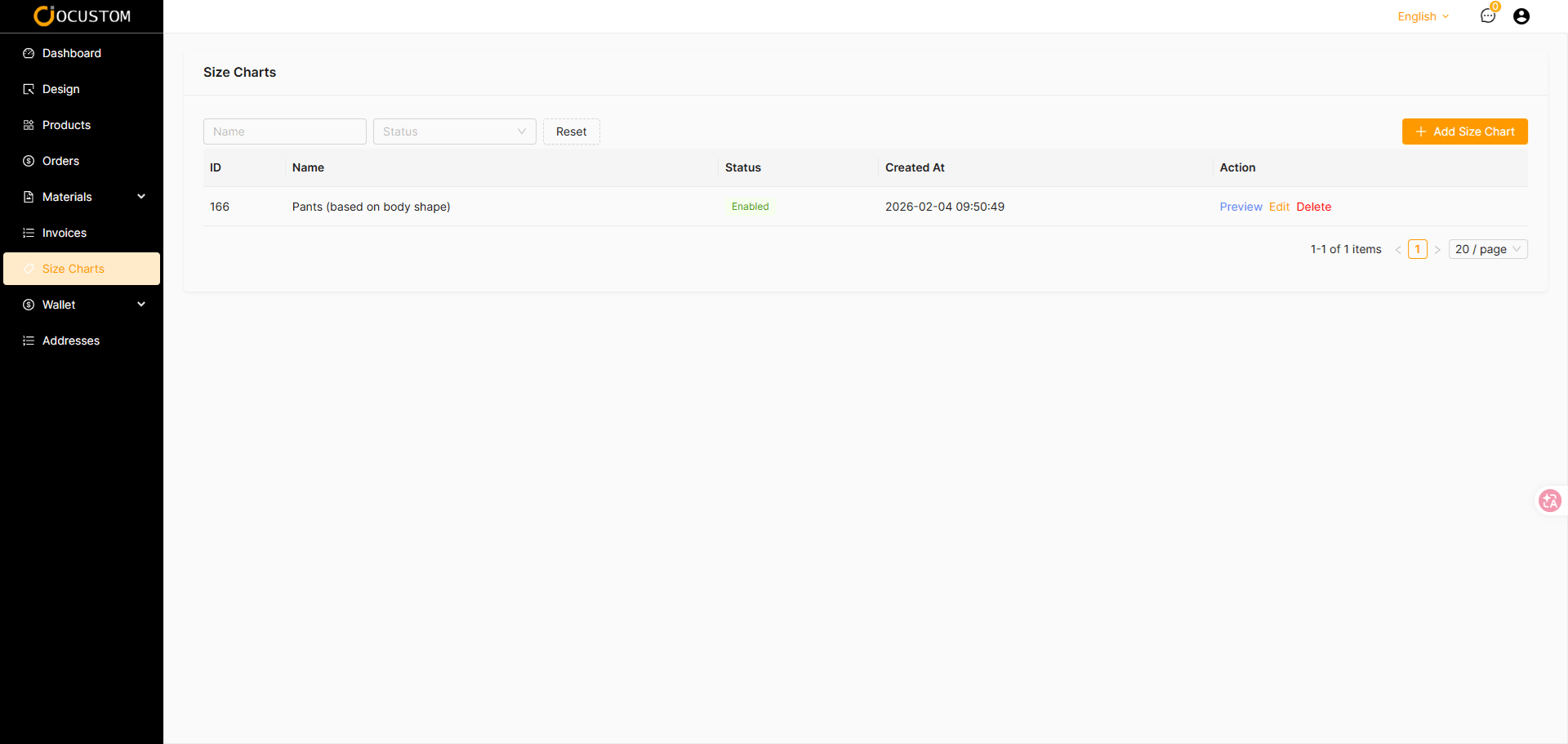Expand the Materials submenu chevron

[x=141, y=197]
